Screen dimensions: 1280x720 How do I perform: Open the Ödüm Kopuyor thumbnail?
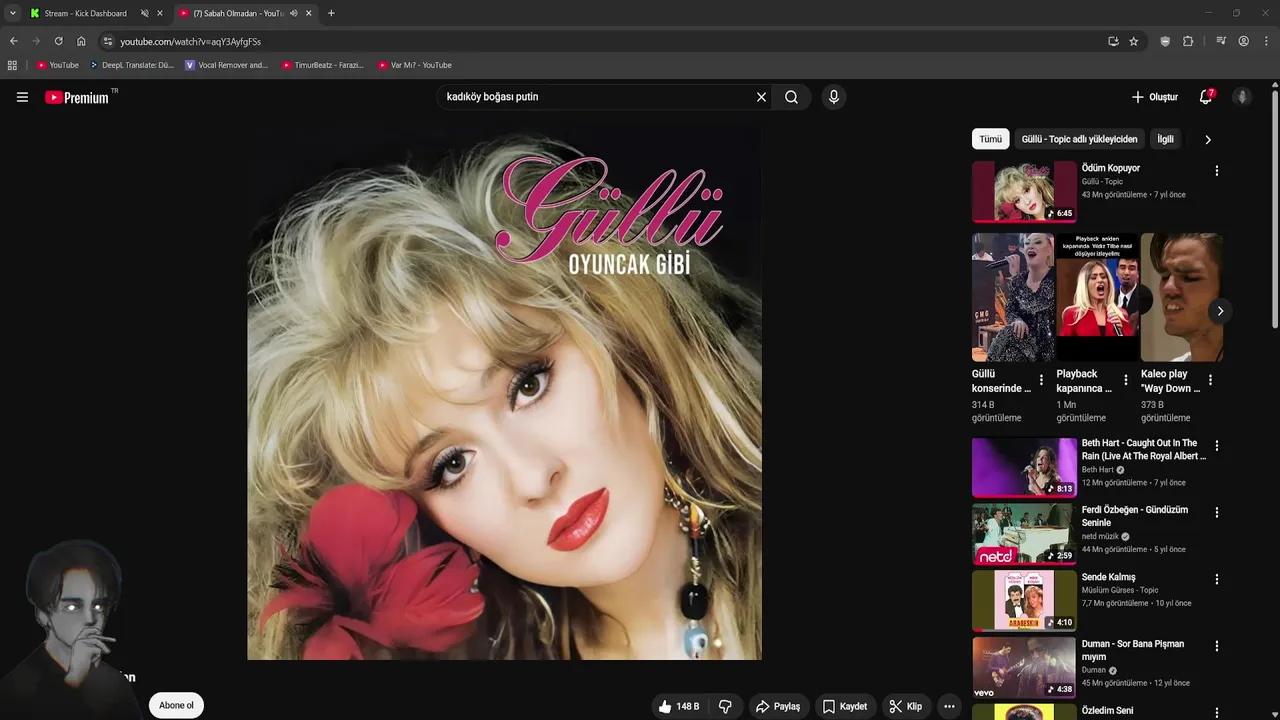[1024, 192]
